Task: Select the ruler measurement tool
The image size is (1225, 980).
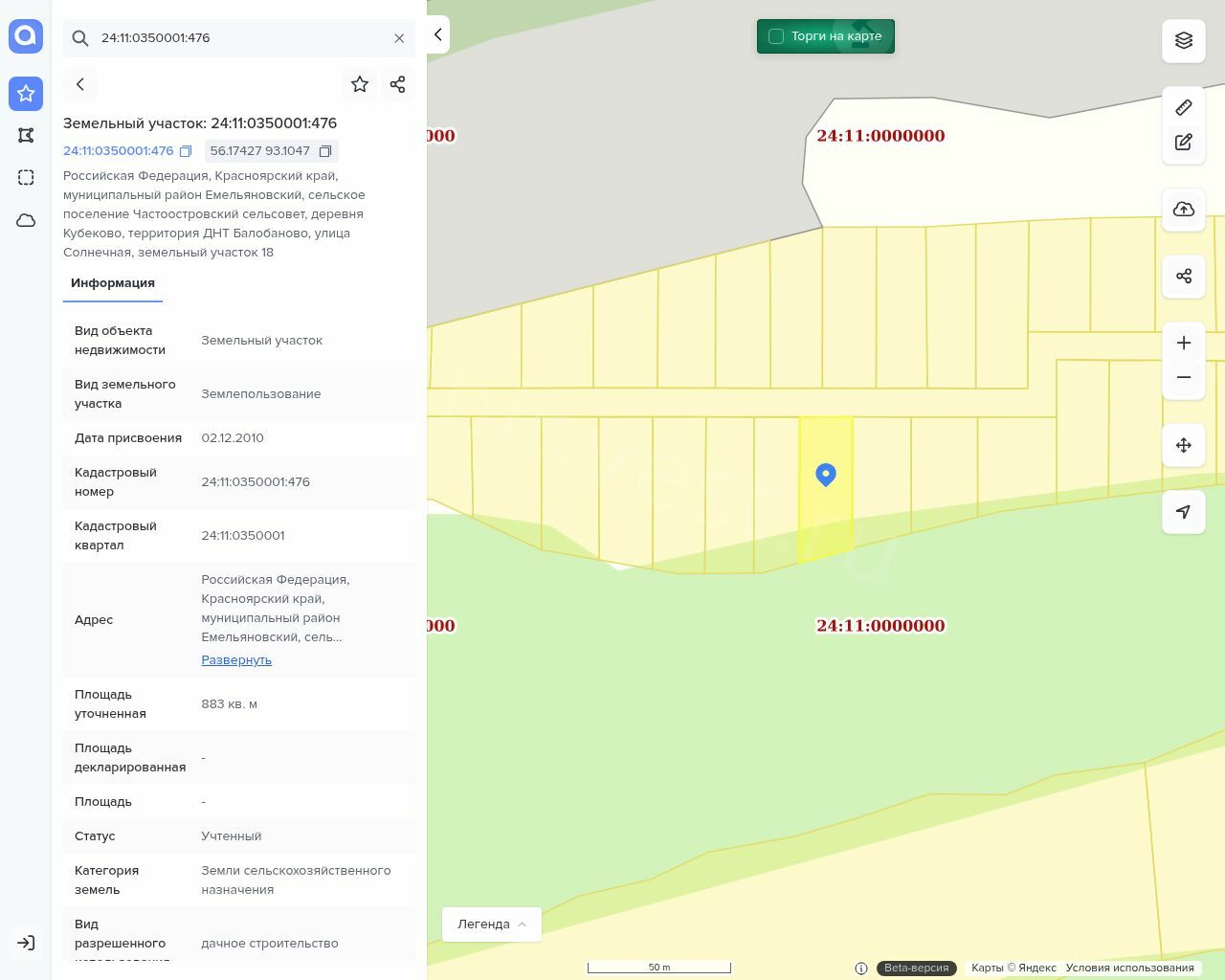Action: [x=1184, y=107]
